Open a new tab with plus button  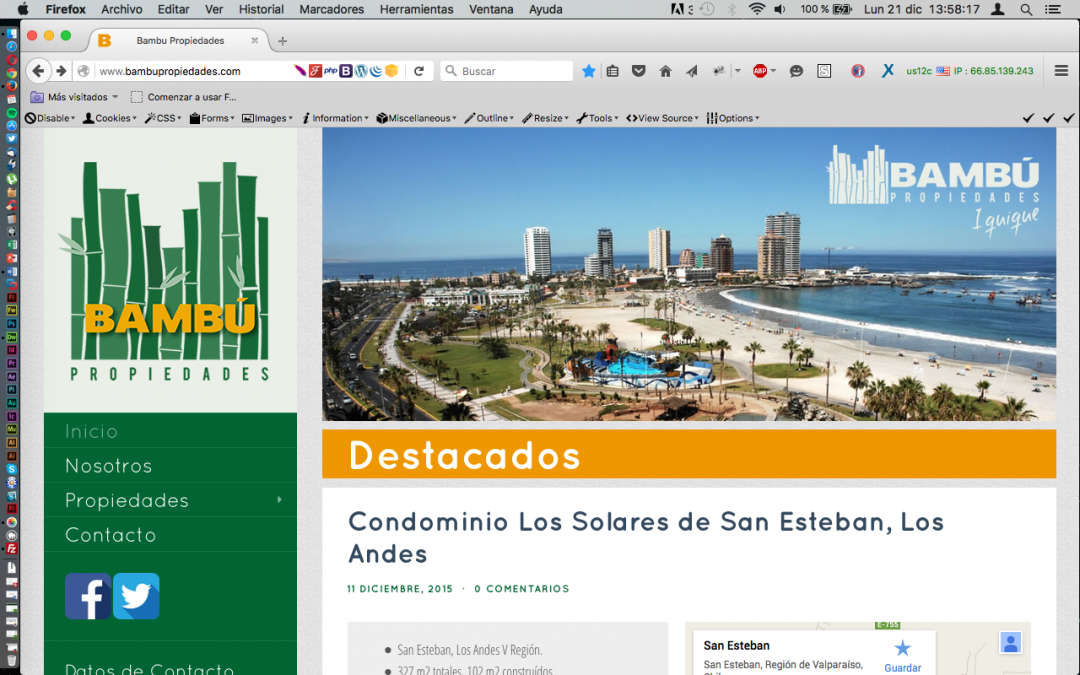pos(282,41)
